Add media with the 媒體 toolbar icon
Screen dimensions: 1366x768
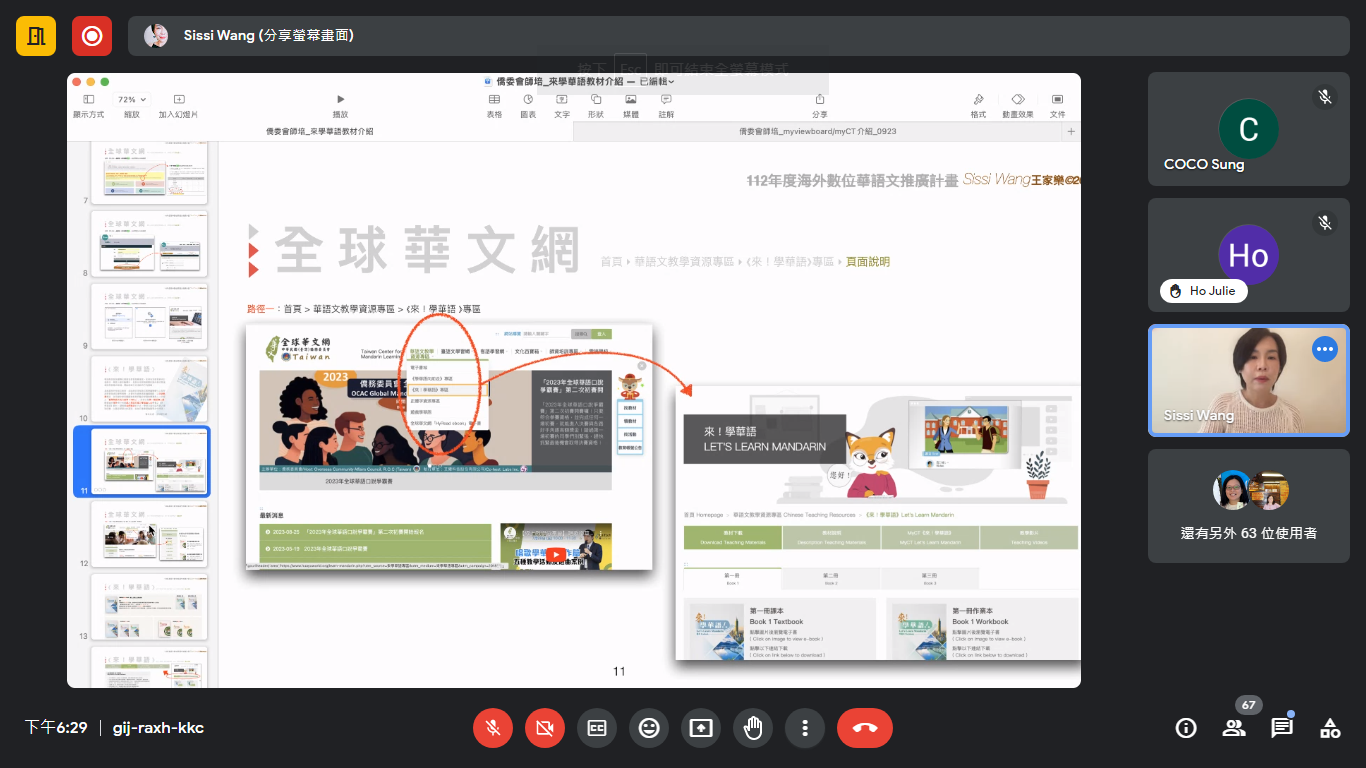click(x=630, y=100)
